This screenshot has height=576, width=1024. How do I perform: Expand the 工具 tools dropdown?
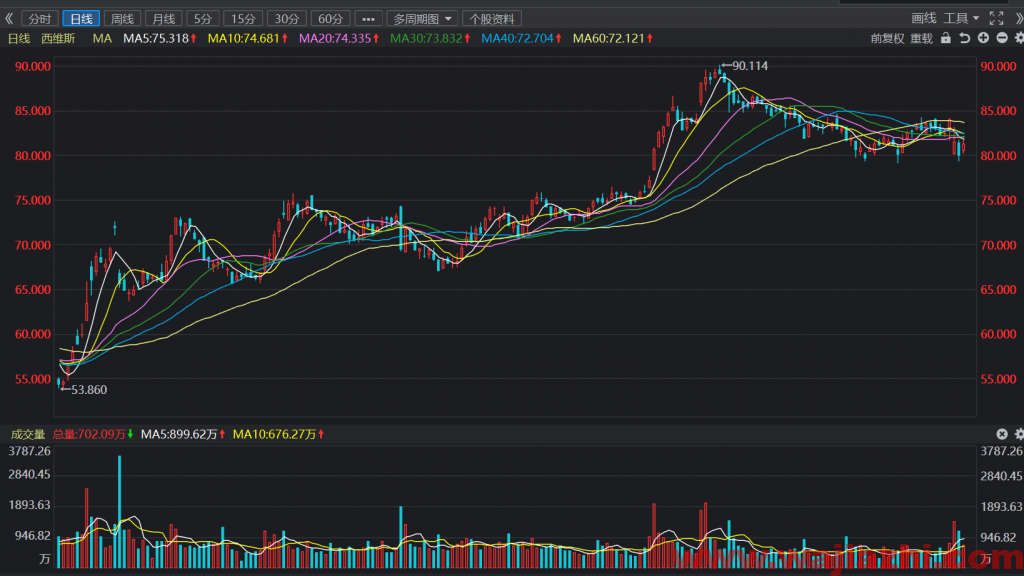[x=961, y=18]
